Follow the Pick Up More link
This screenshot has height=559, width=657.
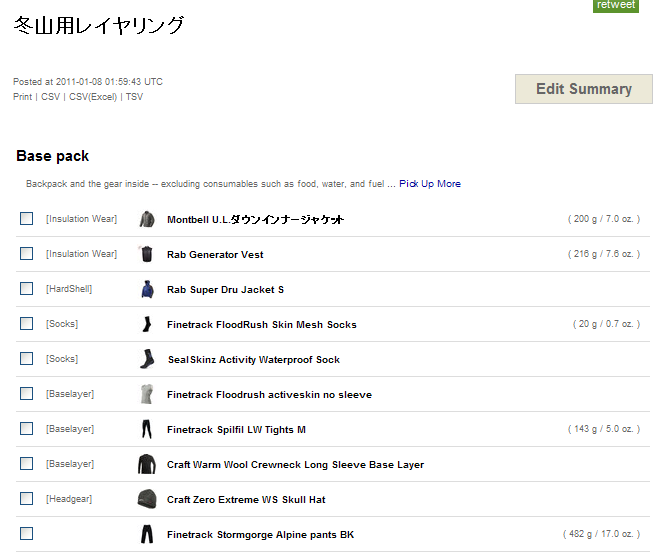[x=429, y=184]
